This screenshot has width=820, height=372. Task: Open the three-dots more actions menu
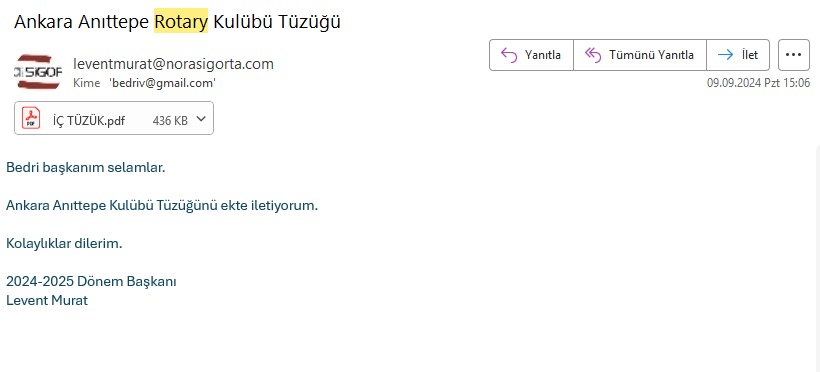click(x=794, y=54)
